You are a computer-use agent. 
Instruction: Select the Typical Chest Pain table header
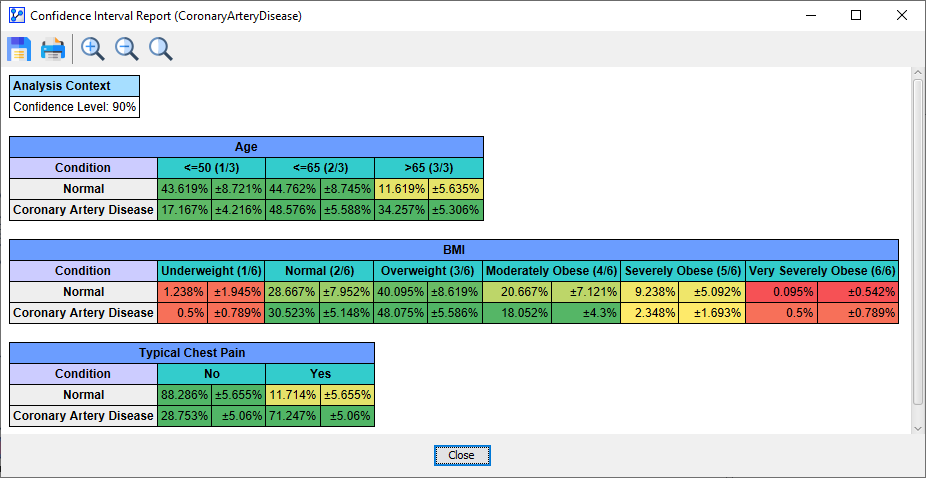click(192, 353)
